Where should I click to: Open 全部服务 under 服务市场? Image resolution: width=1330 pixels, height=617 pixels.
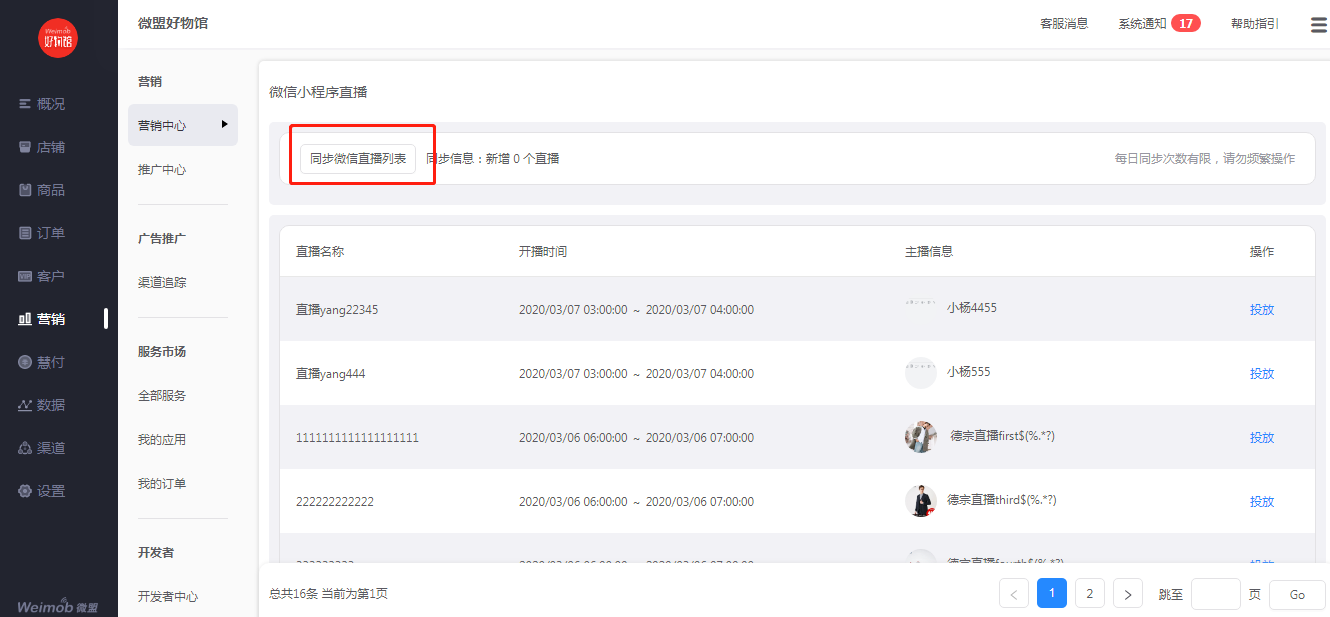(x=162, y=396)
